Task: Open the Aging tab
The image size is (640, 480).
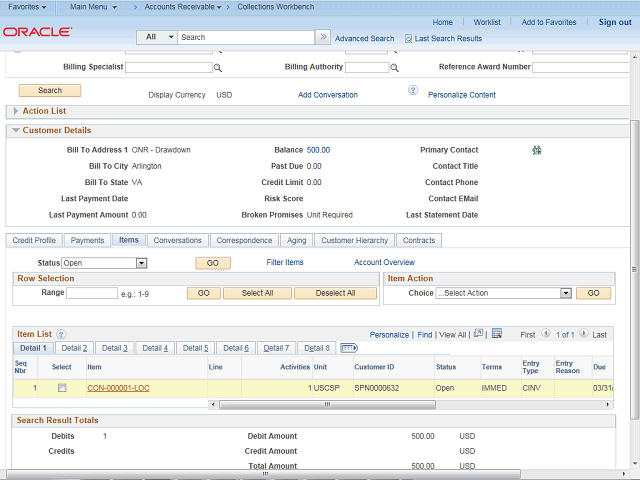Action: [297, 240]
